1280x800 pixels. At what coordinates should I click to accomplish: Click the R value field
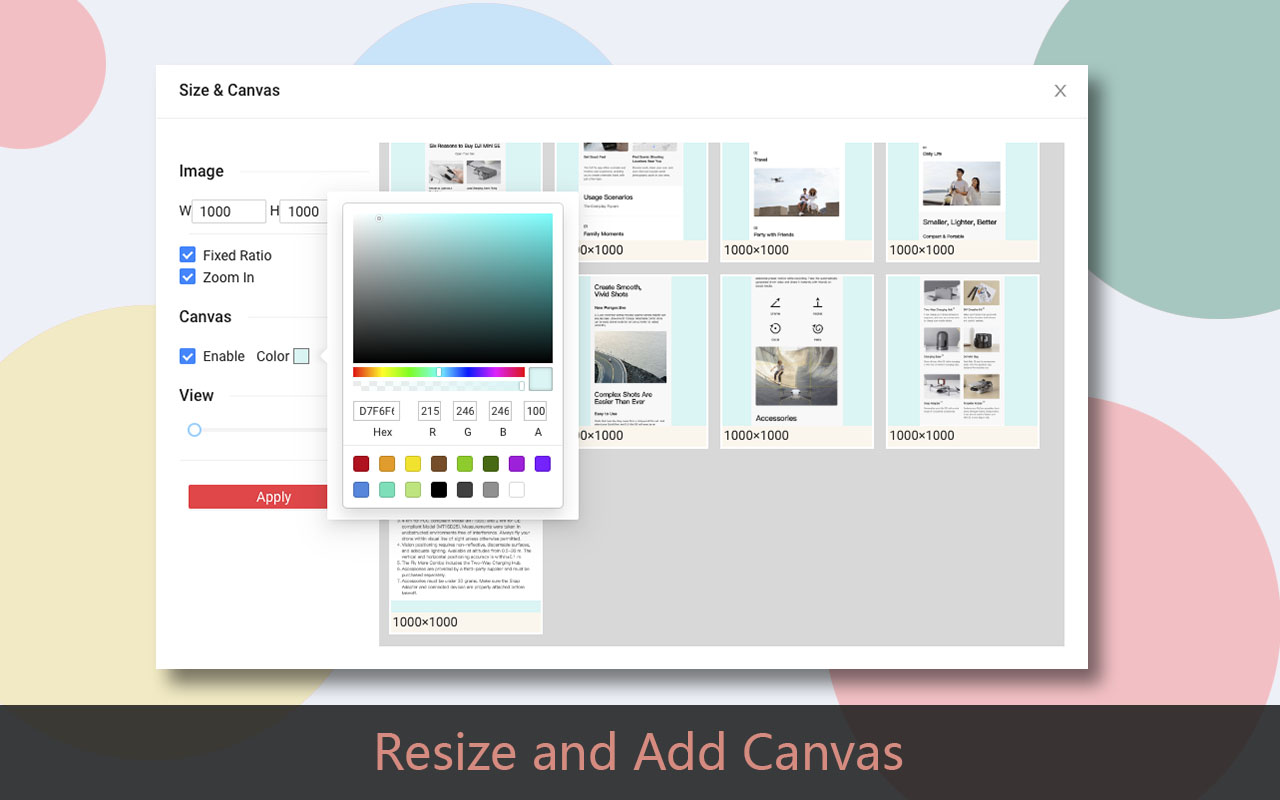pyautogui.click(x=430, y=411)
